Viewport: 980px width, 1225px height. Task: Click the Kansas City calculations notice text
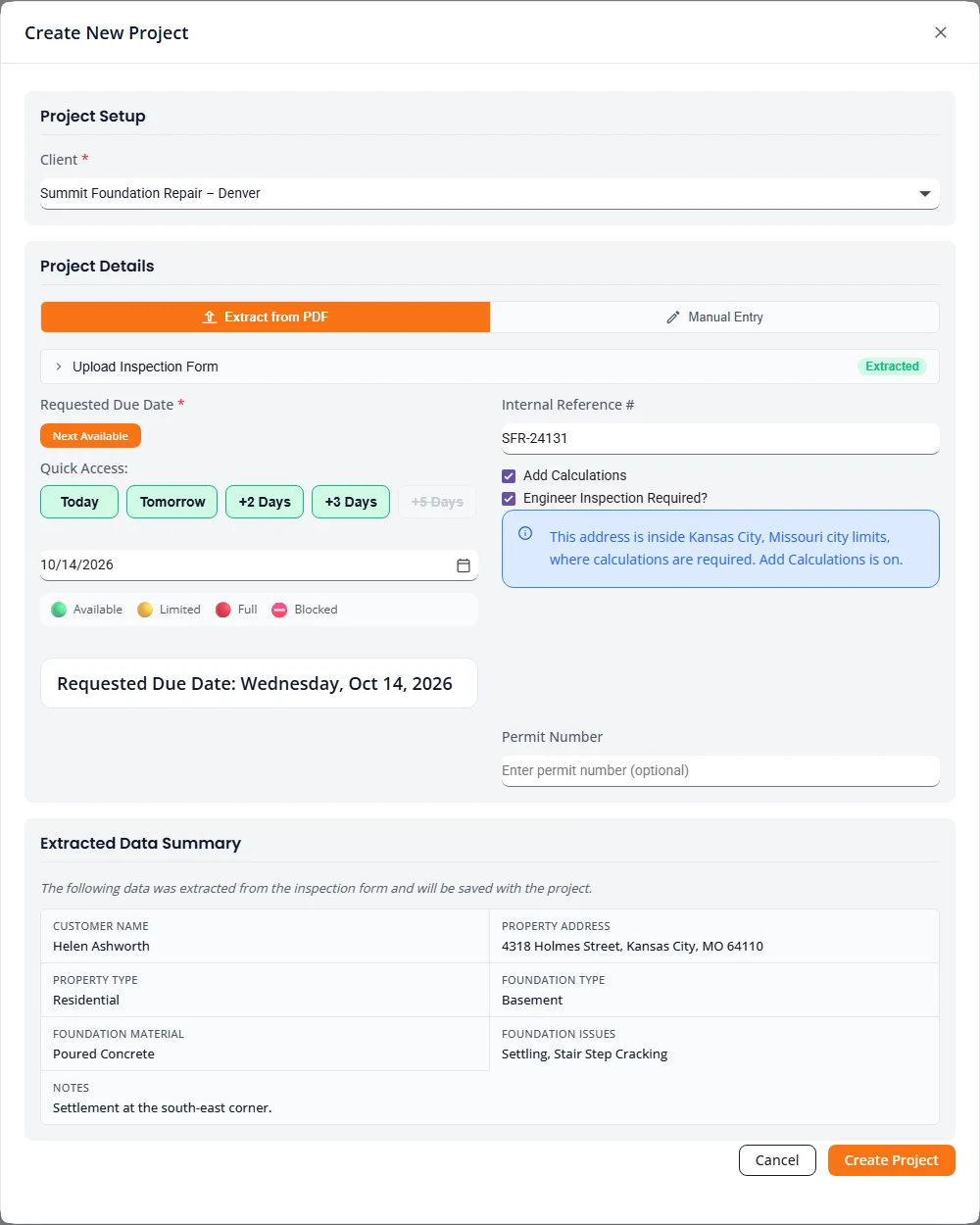point(726,549)
